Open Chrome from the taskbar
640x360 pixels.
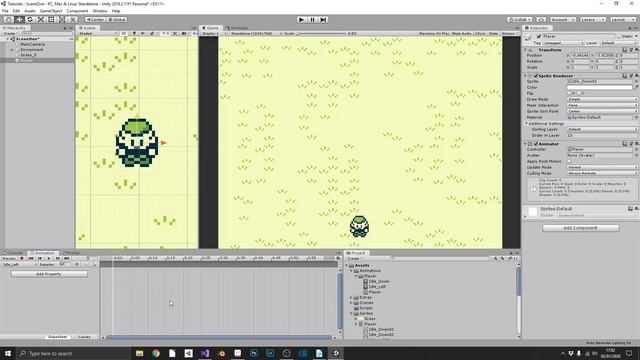[x=156, y=353]
